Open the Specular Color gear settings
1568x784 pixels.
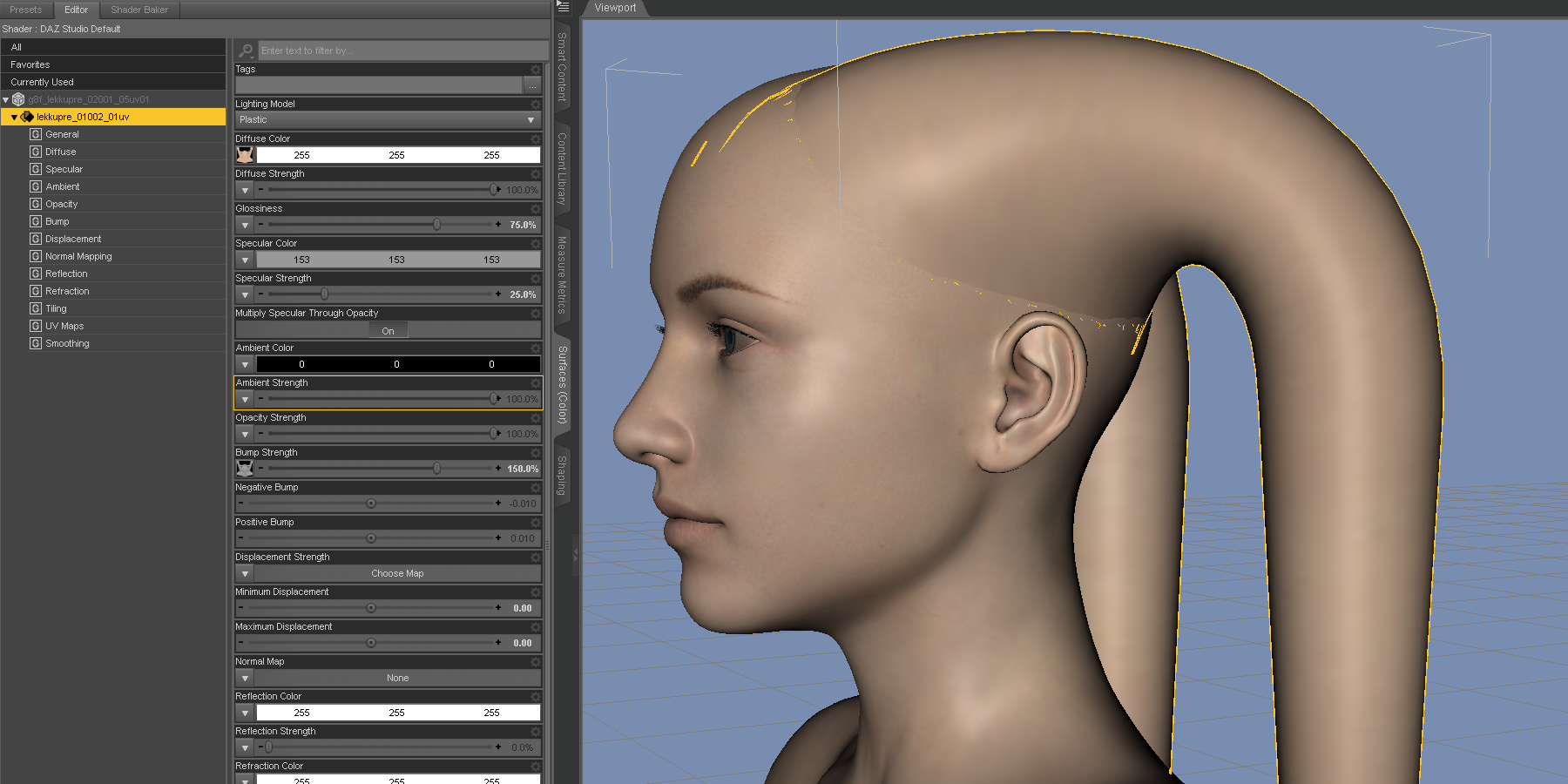pos(536,244)
